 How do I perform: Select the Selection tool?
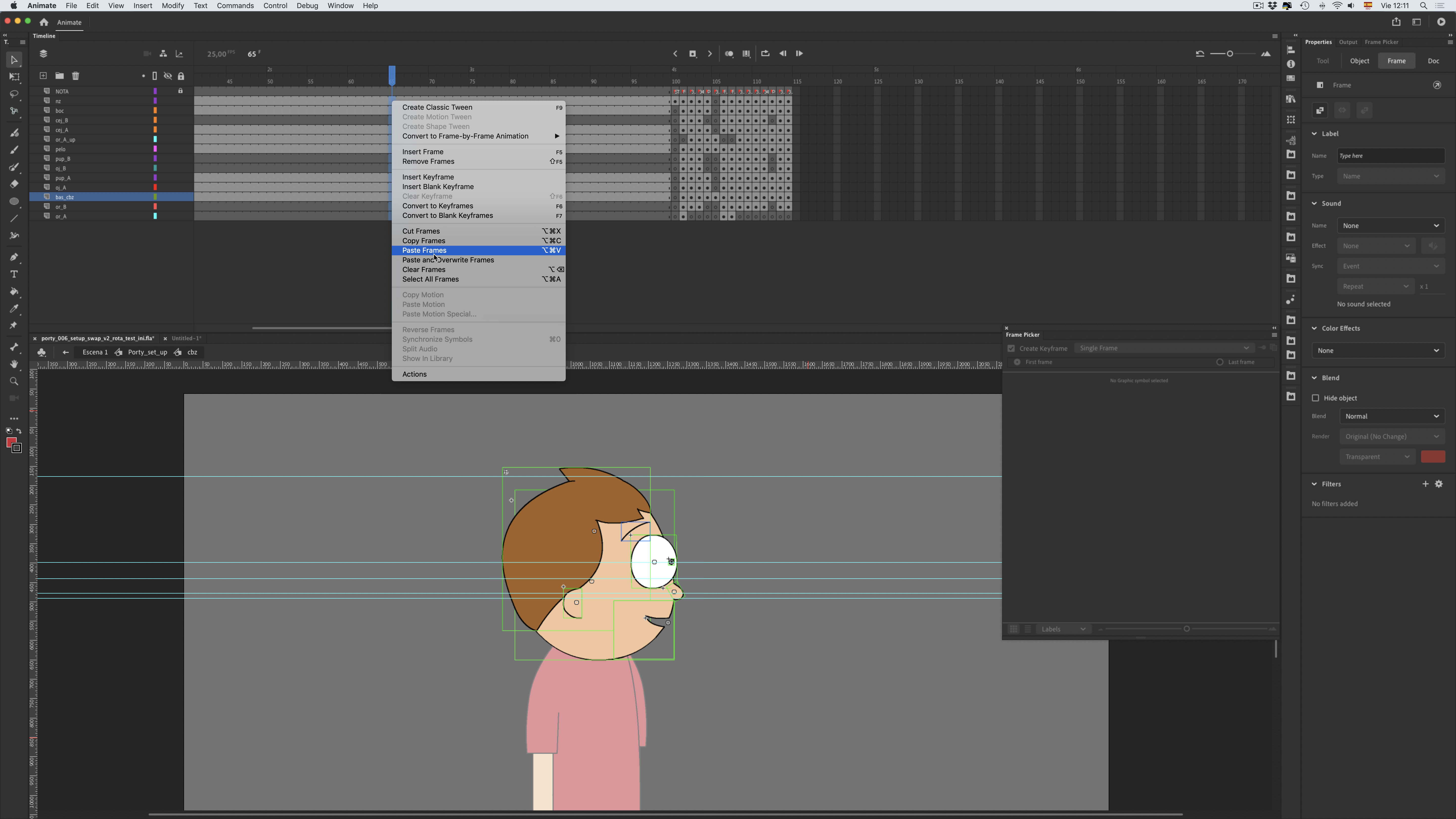click(14, 60)
